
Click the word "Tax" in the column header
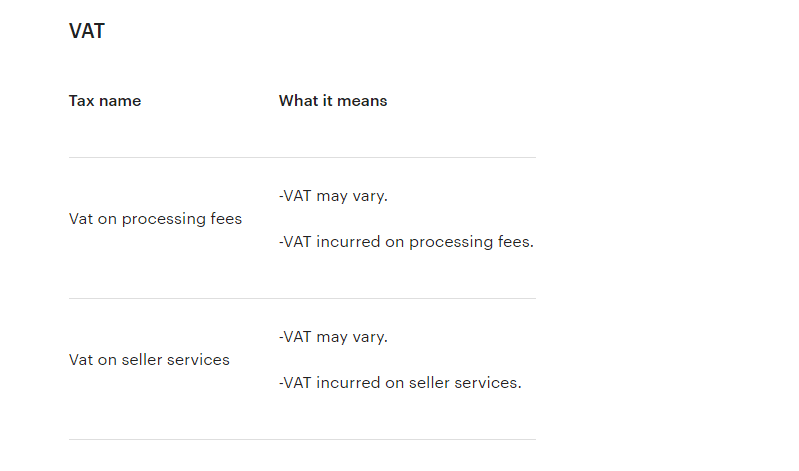pos(82,101)
